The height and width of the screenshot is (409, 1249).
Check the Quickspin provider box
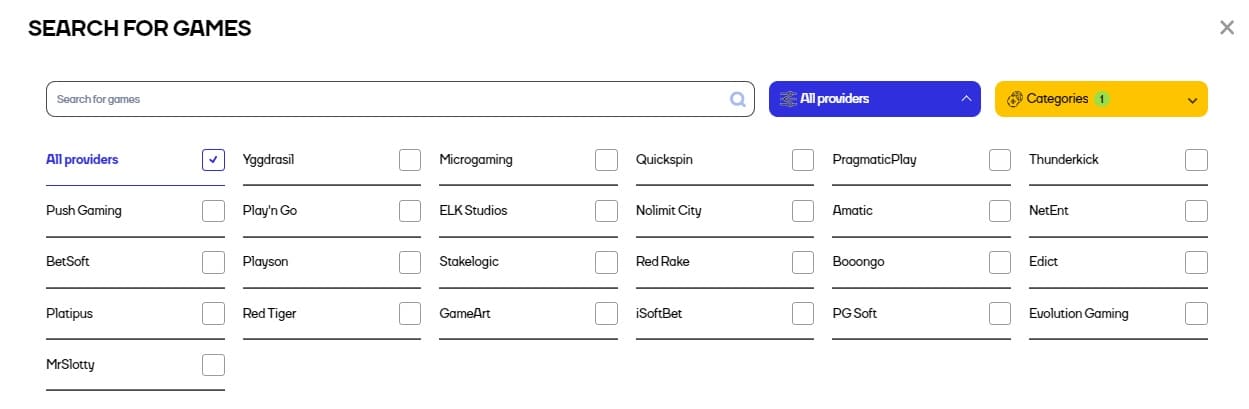[x=803, y=160]
